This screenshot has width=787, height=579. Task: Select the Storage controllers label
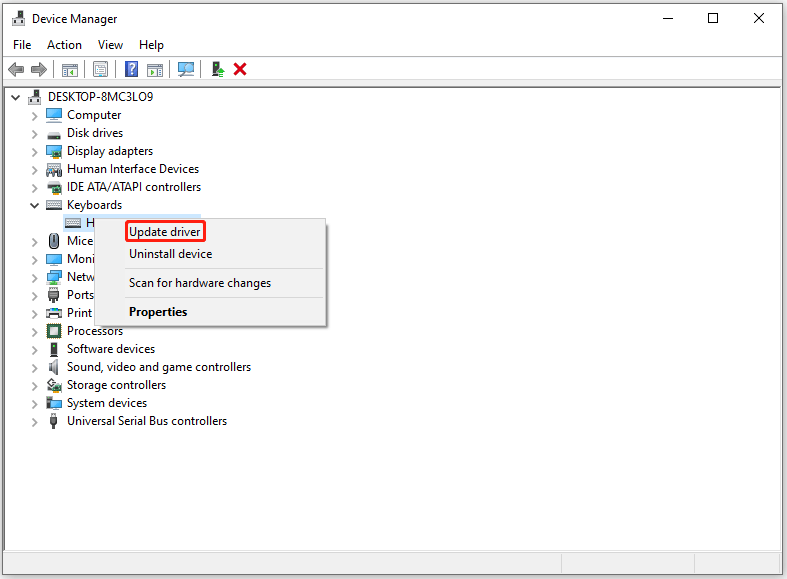click(116, 385)
